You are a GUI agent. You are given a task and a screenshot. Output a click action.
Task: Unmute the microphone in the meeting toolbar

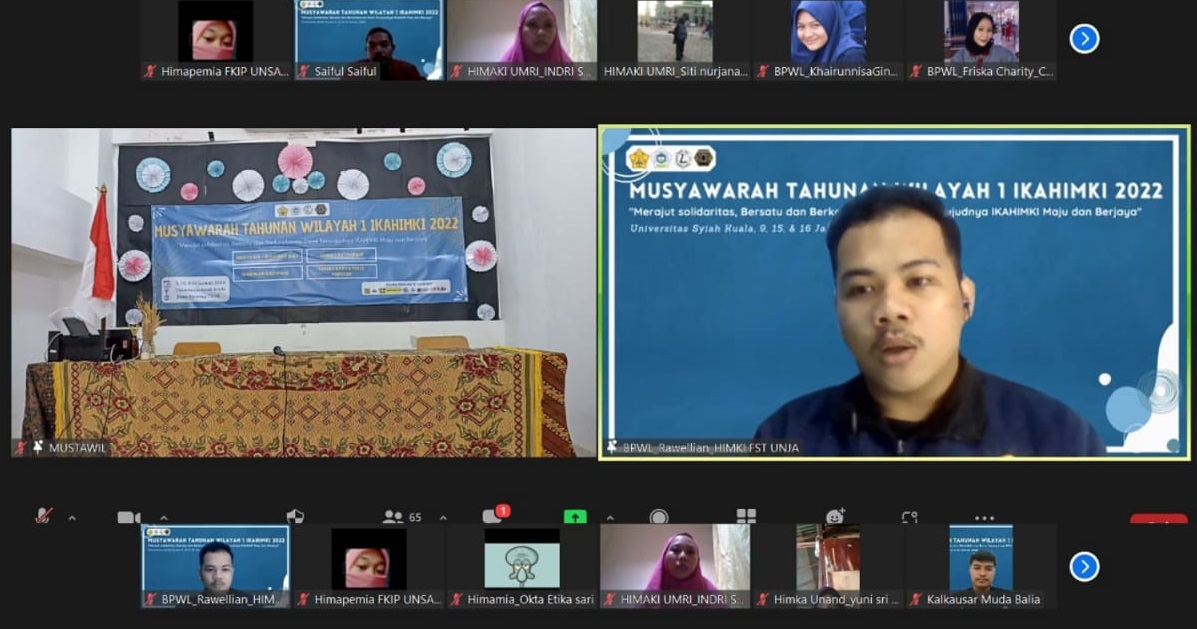click(x=44, y=516)
